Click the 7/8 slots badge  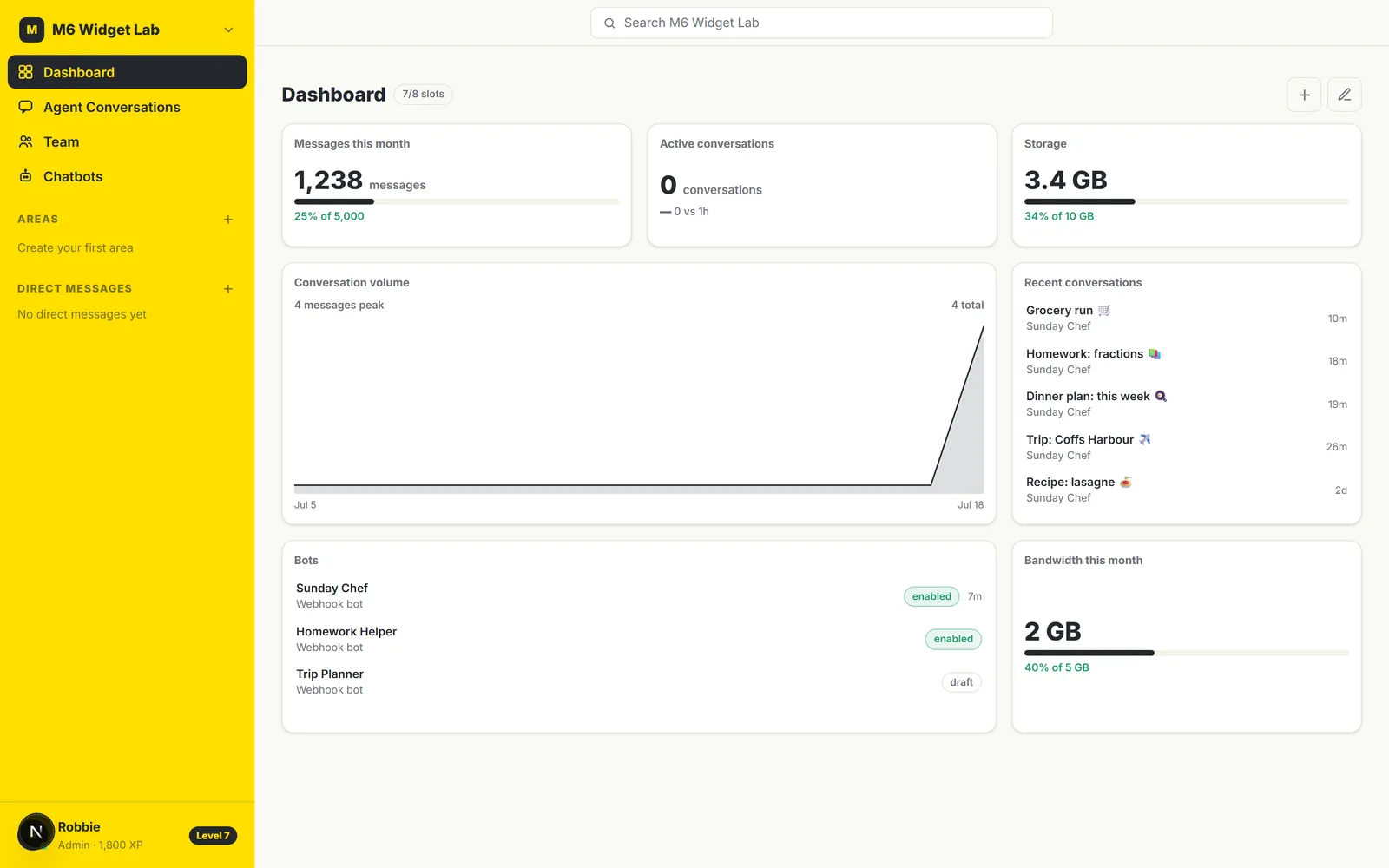[x=424, y=94]
